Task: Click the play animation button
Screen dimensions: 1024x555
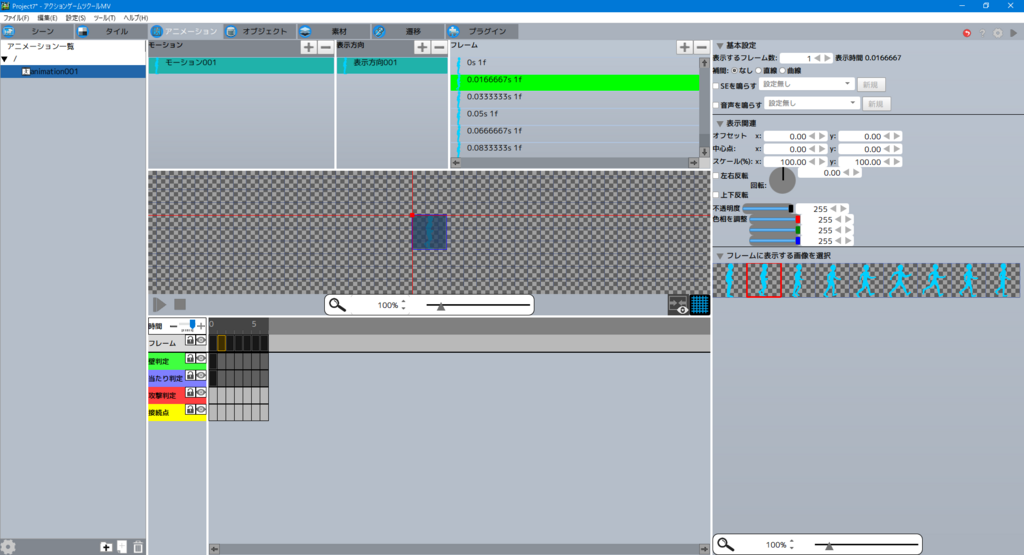Action: (x=159, y=305)
